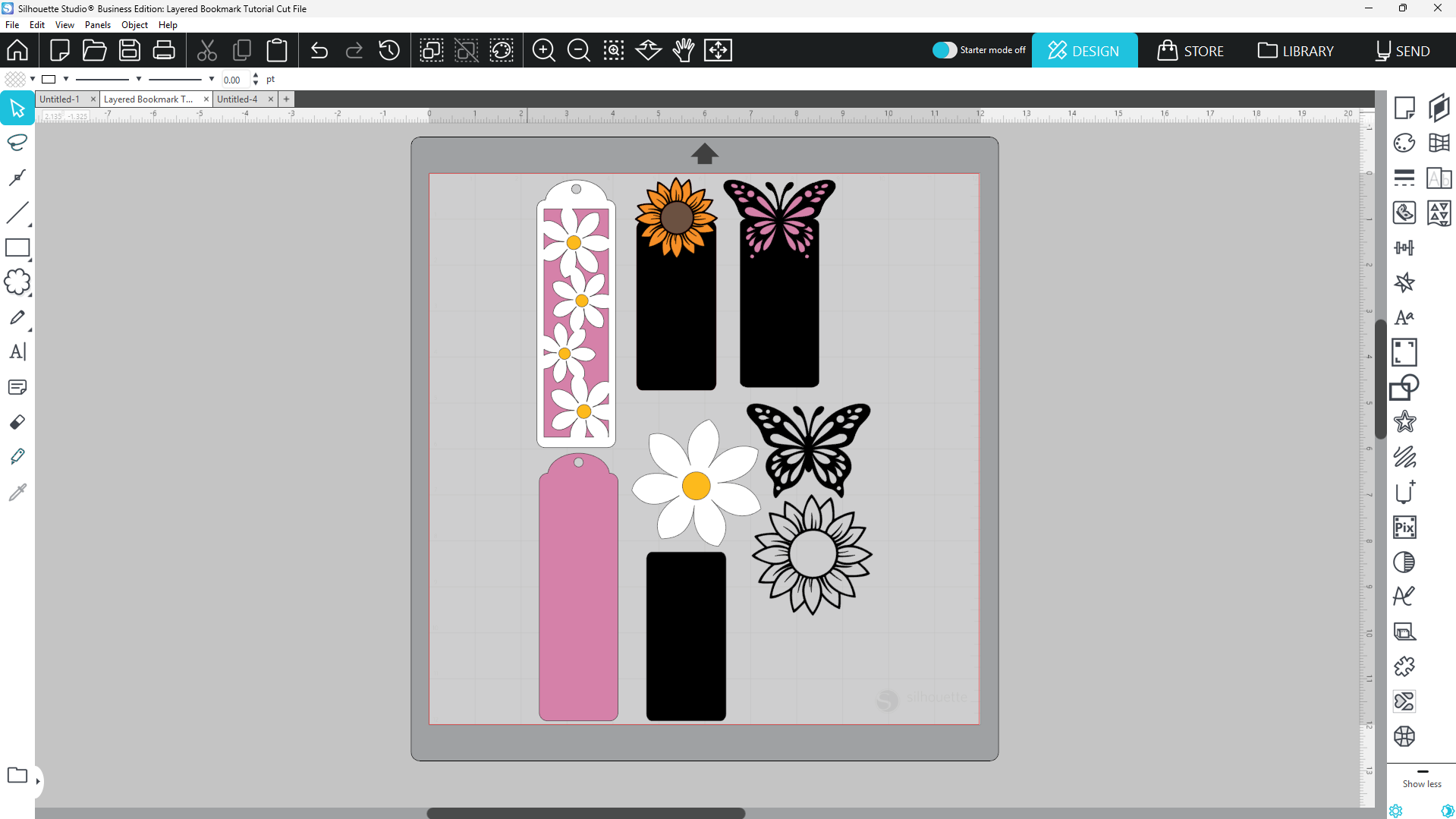Image resolution: width=1456 pixels, height=819 pixels.
Task: Increase line thickness with up stepper
Action: coord(256,75)
